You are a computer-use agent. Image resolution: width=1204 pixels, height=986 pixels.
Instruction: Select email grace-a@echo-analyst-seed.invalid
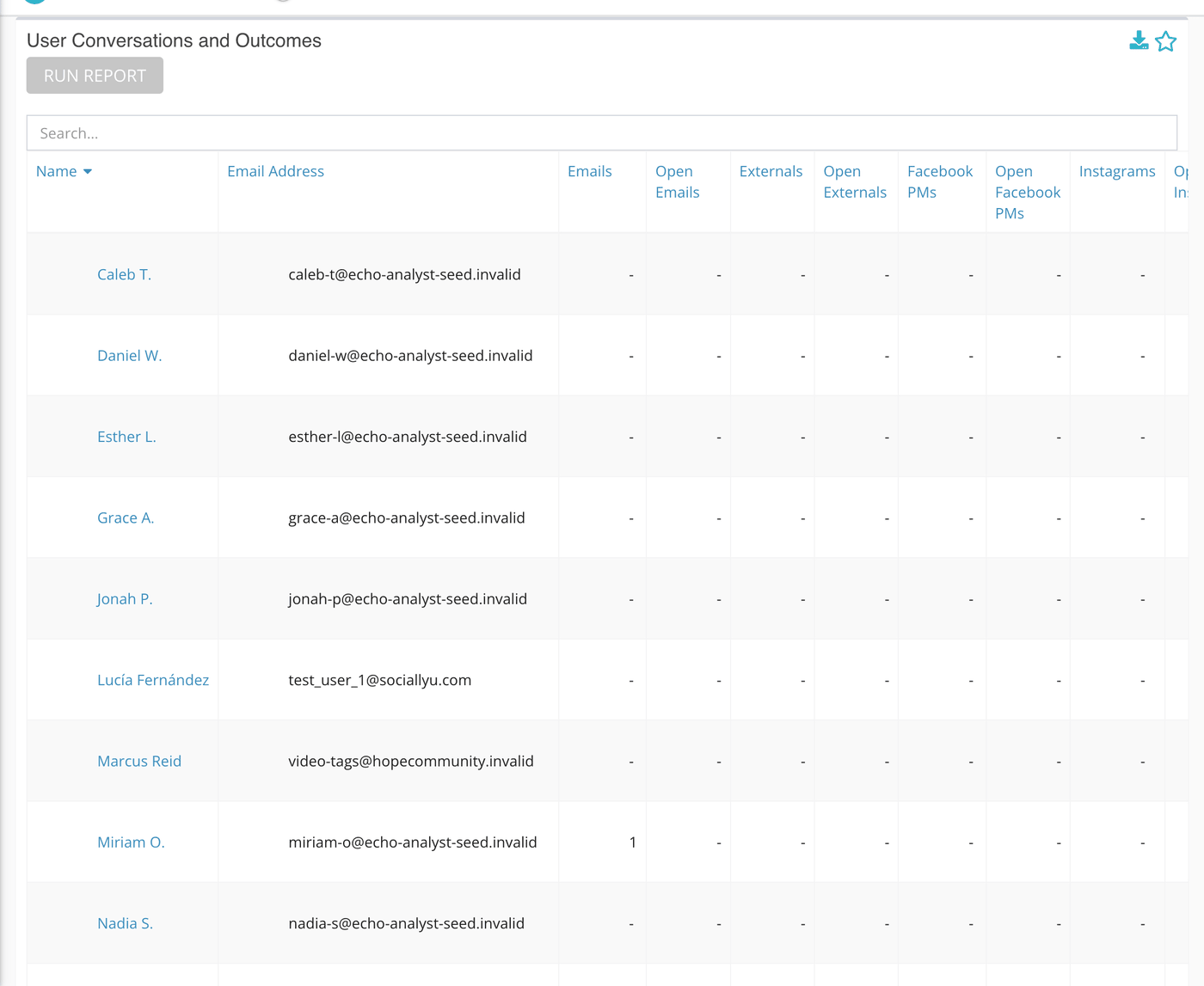coord(406,517)
